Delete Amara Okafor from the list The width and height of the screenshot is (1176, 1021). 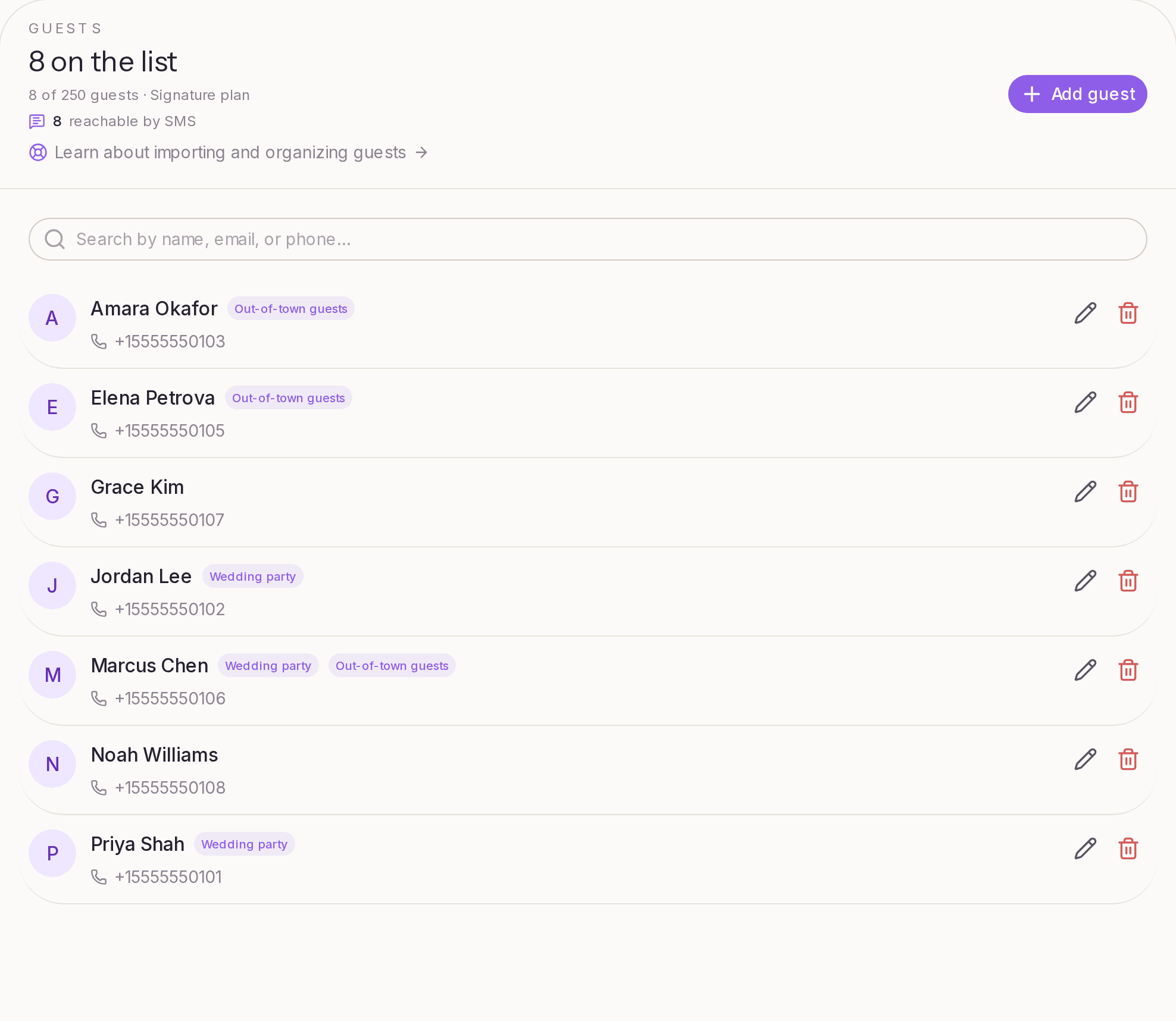coord(1128,313)
